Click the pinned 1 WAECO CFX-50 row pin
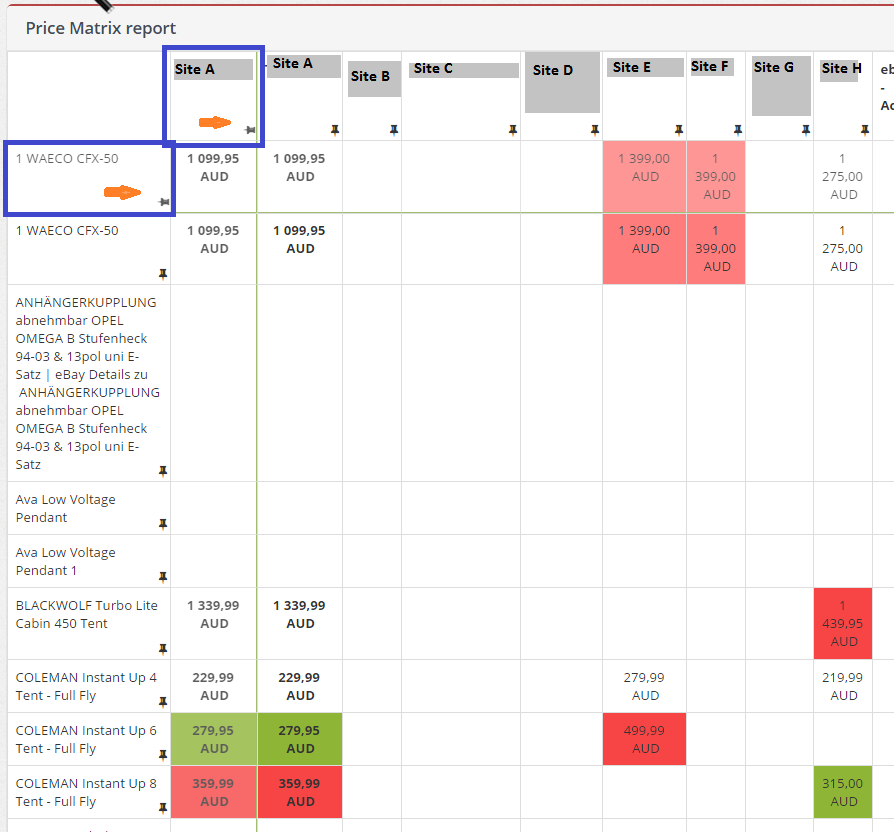Viewport: 894px width, 832px height. coord(164,202)
